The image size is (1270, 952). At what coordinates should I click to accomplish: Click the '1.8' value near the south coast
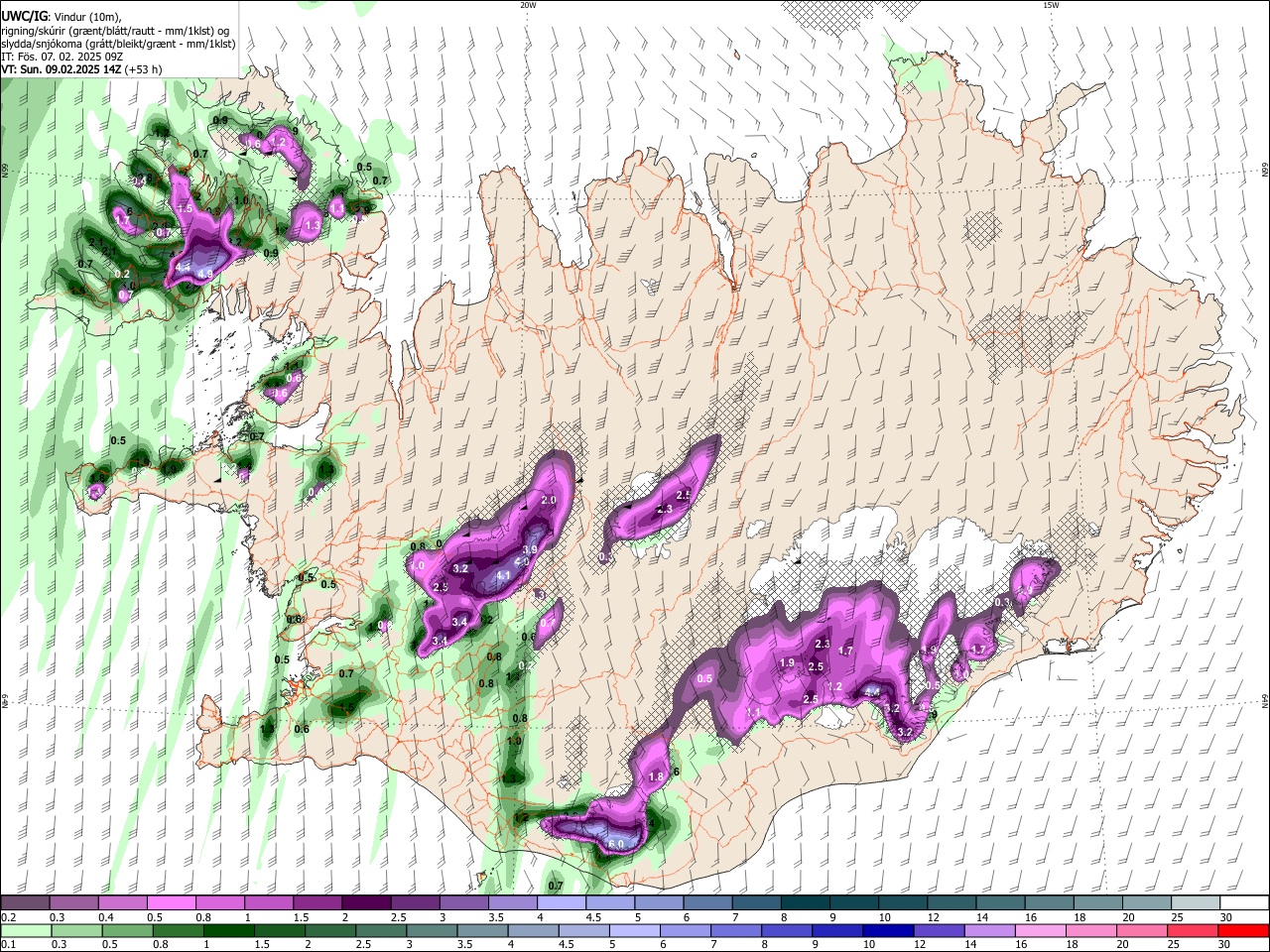coord(656,777)
